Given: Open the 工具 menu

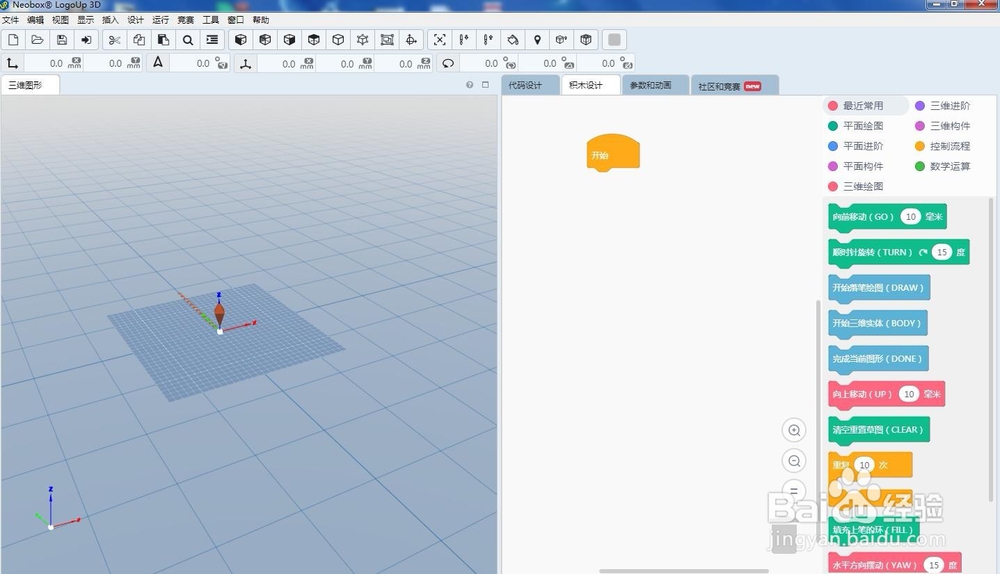Looking at the screenshot, I should pos(210,20).
